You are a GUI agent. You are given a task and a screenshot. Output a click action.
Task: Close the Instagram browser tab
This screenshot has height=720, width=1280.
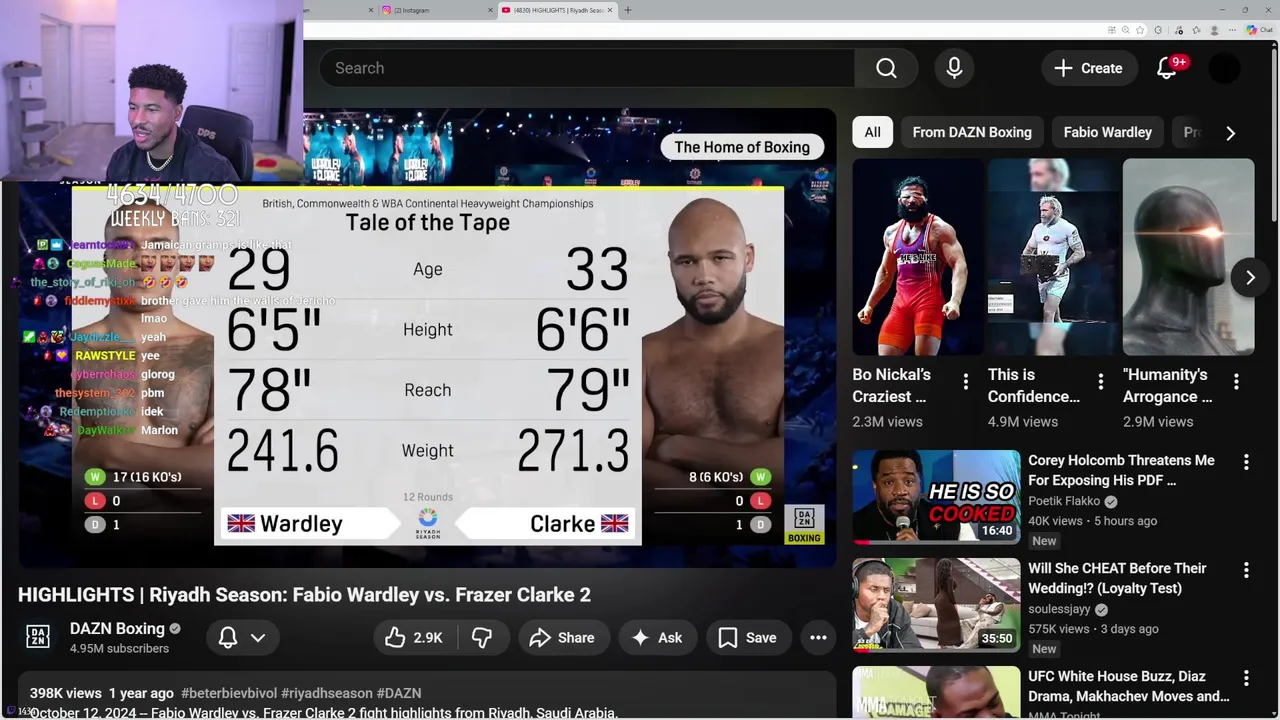pyautogui.click(x=491, y=10)
